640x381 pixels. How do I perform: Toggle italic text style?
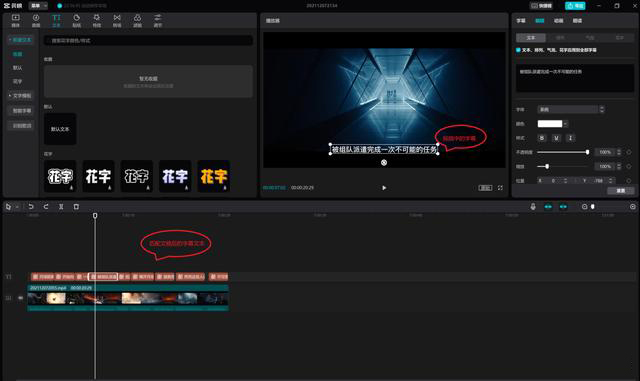(x=570, y=138)
